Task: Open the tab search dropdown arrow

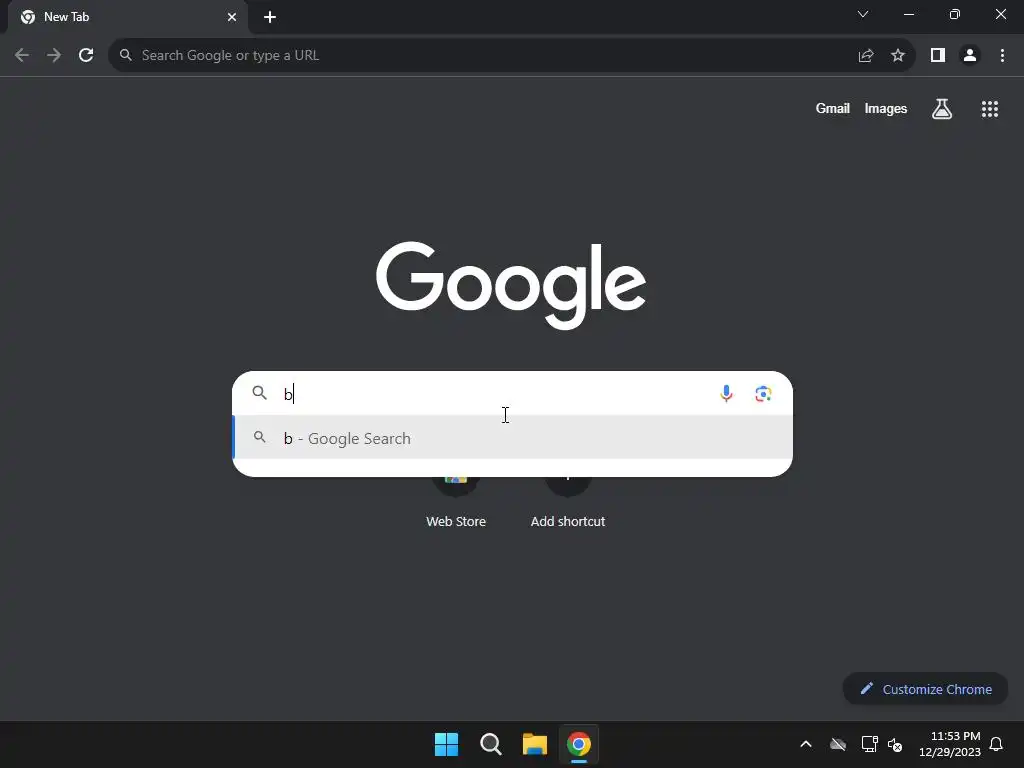Action: 863,14
